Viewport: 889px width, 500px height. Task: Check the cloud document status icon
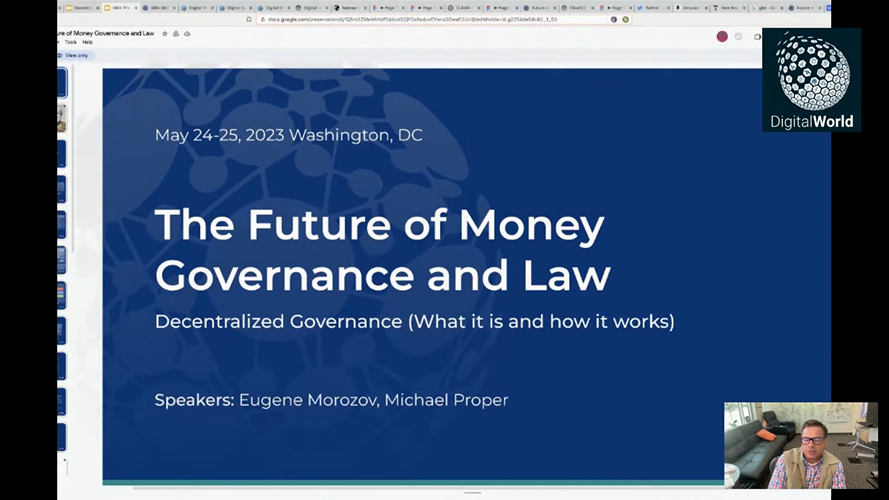(x=187, y=33)
